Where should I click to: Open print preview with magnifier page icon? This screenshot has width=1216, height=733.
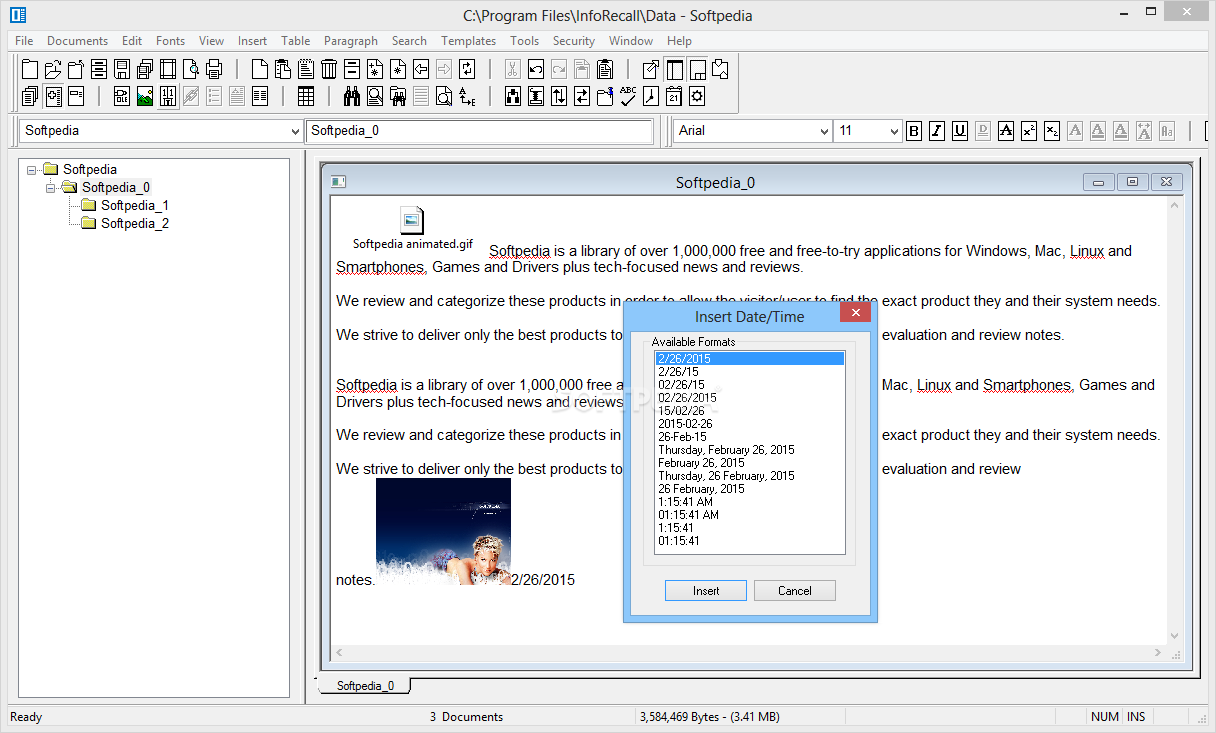[x=191, y=69]
